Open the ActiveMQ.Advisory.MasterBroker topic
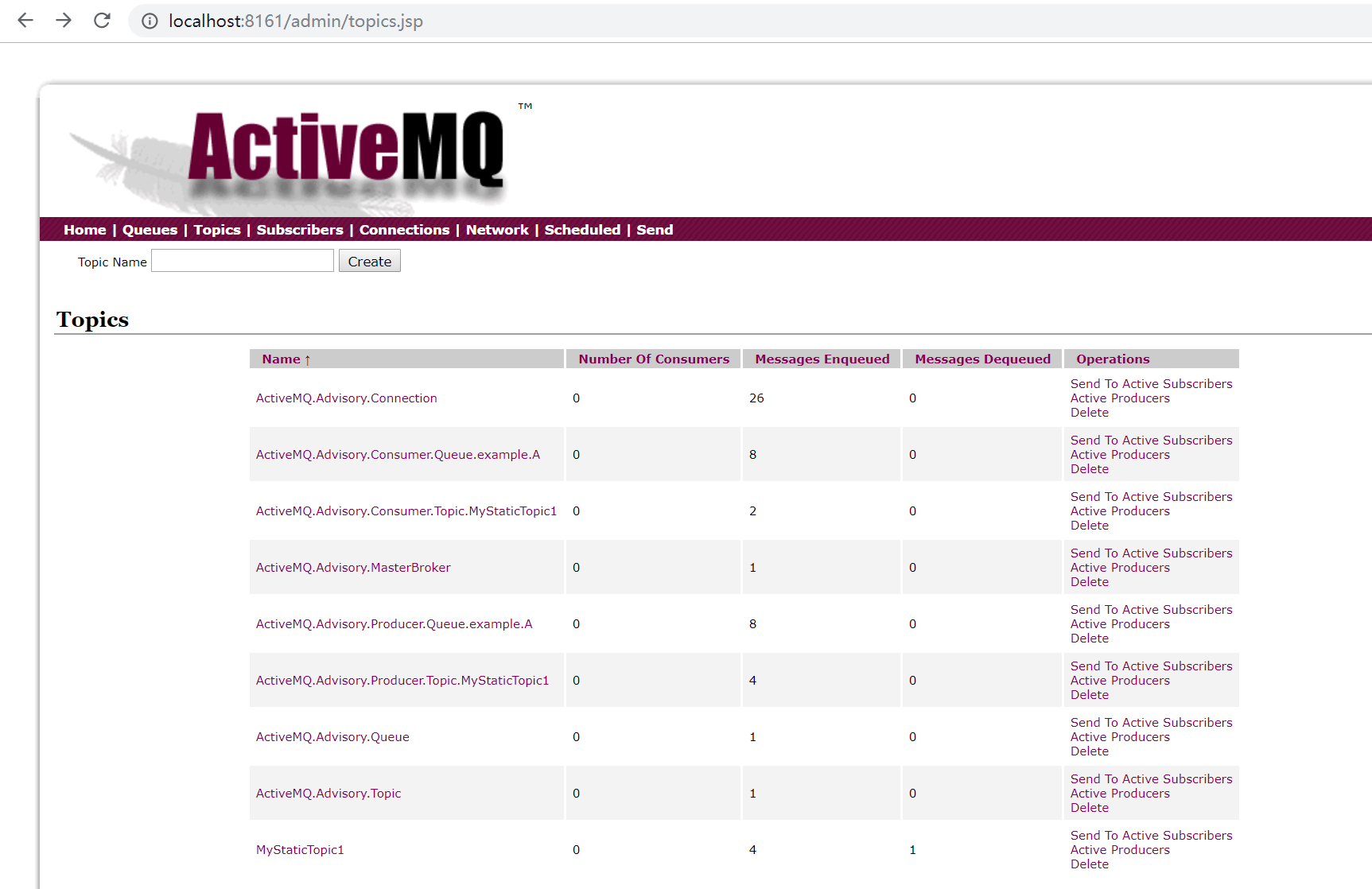1372x889 pixels. tap(353, 568)
